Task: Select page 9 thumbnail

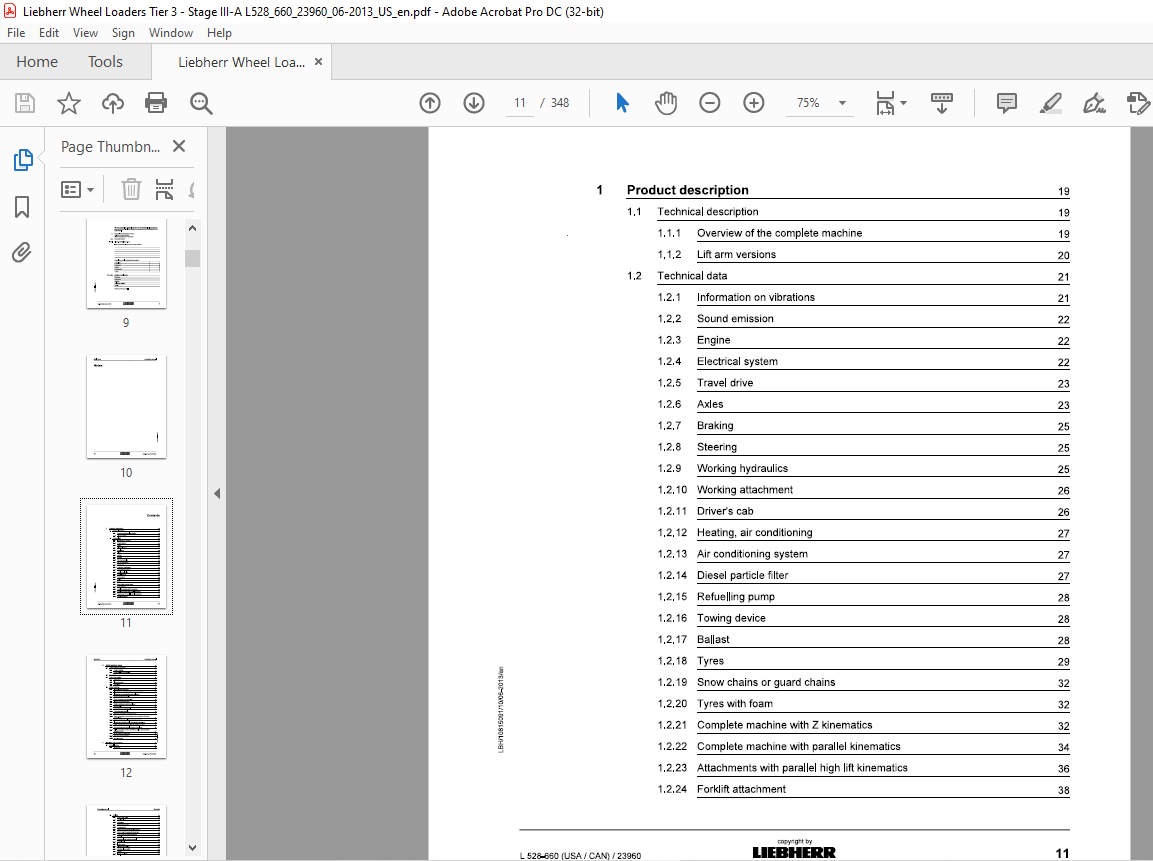Action: click(126, 263)
